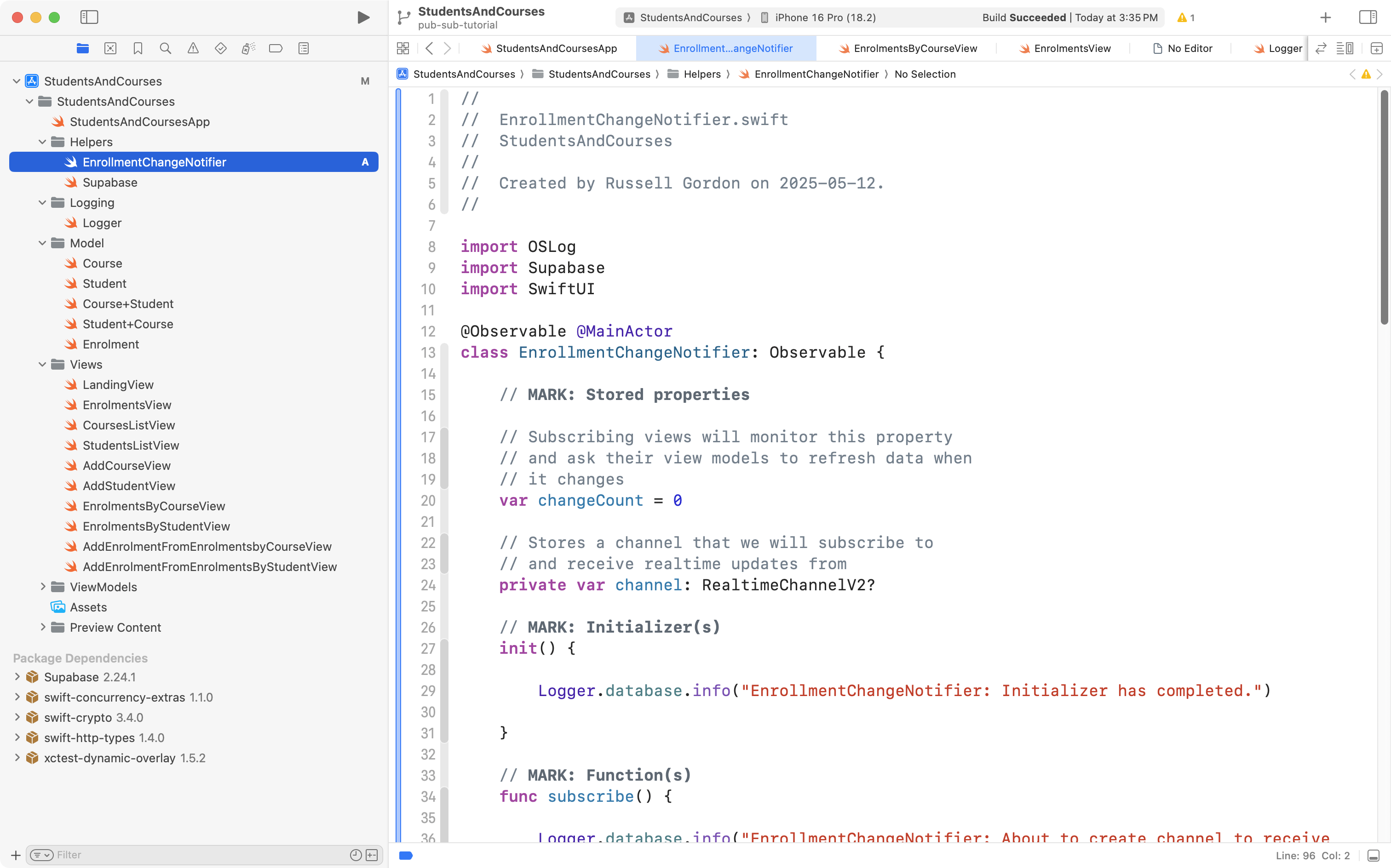Viewport: 1391px width, 868px height.
Task: Click the related items grid icon
Action: (x=403, y=49)
